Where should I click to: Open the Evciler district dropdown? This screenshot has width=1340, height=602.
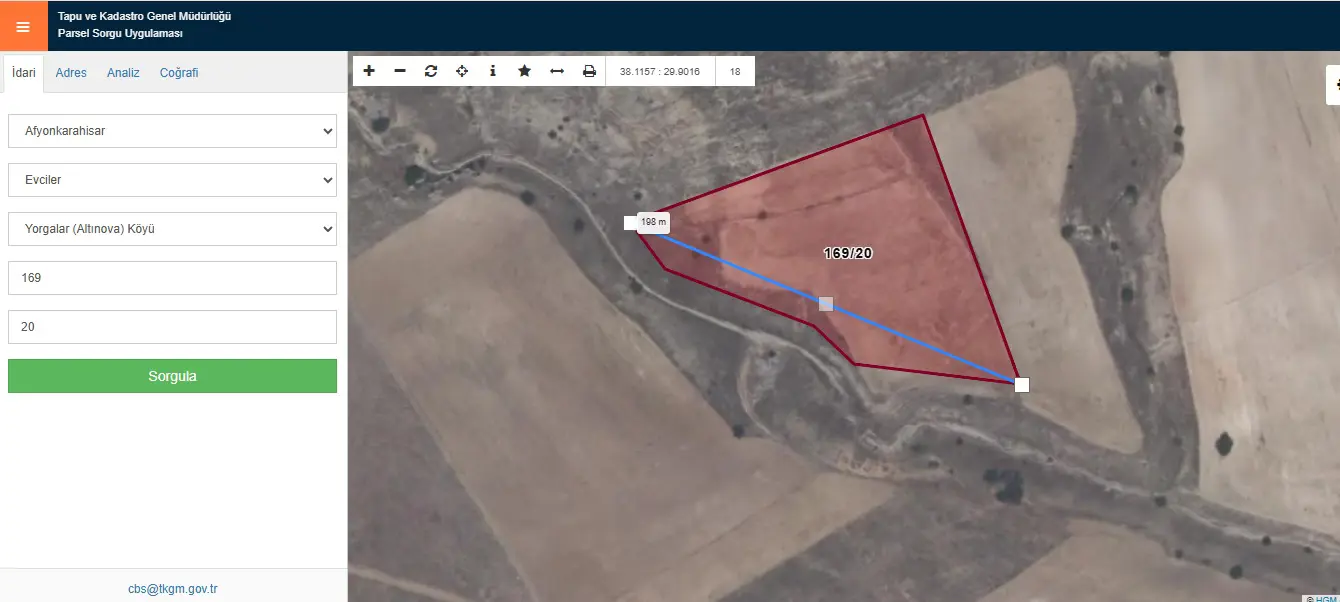172,180
